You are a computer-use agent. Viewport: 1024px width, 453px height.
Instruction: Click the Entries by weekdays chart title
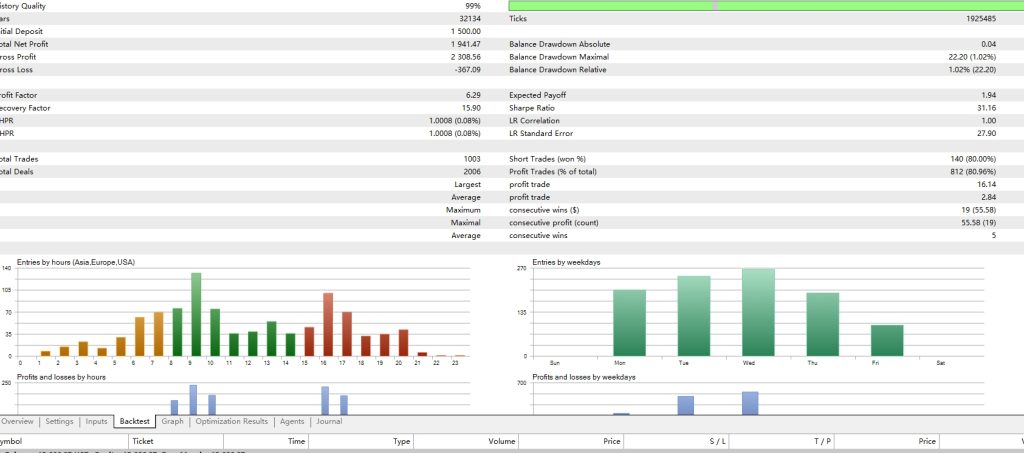pyautogui.click(x=566, y=262)
